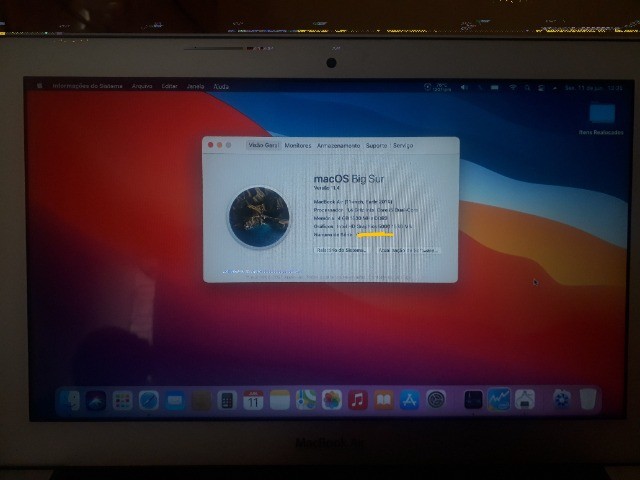Image resolution: width=640 pixels, height=480 pixels.
Task: Open the battery status menu bar icon
Action: pyautogui.click(x=495, y=87)
